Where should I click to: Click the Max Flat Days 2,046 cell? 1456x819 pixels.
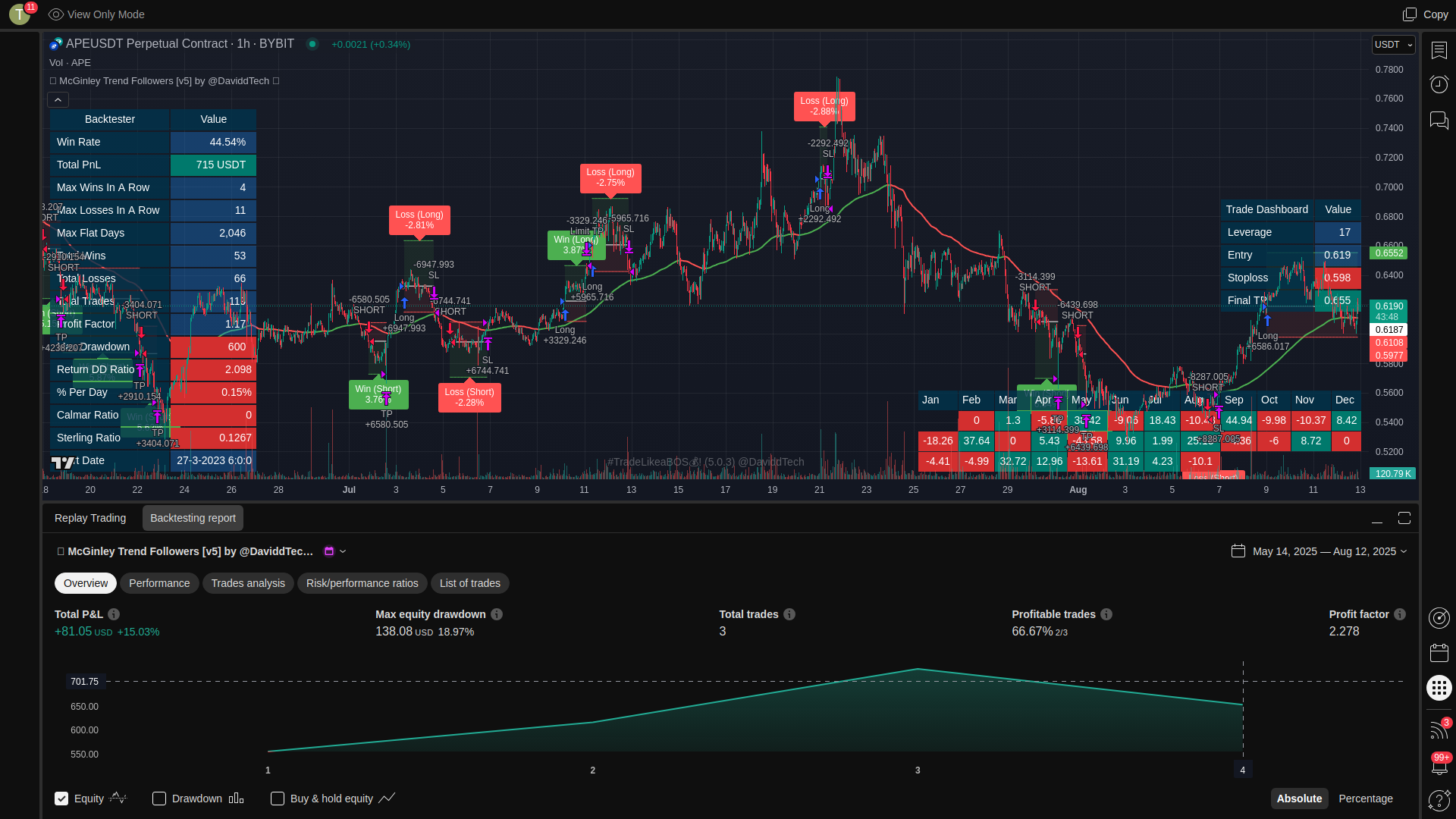click(x=213, y=234)
